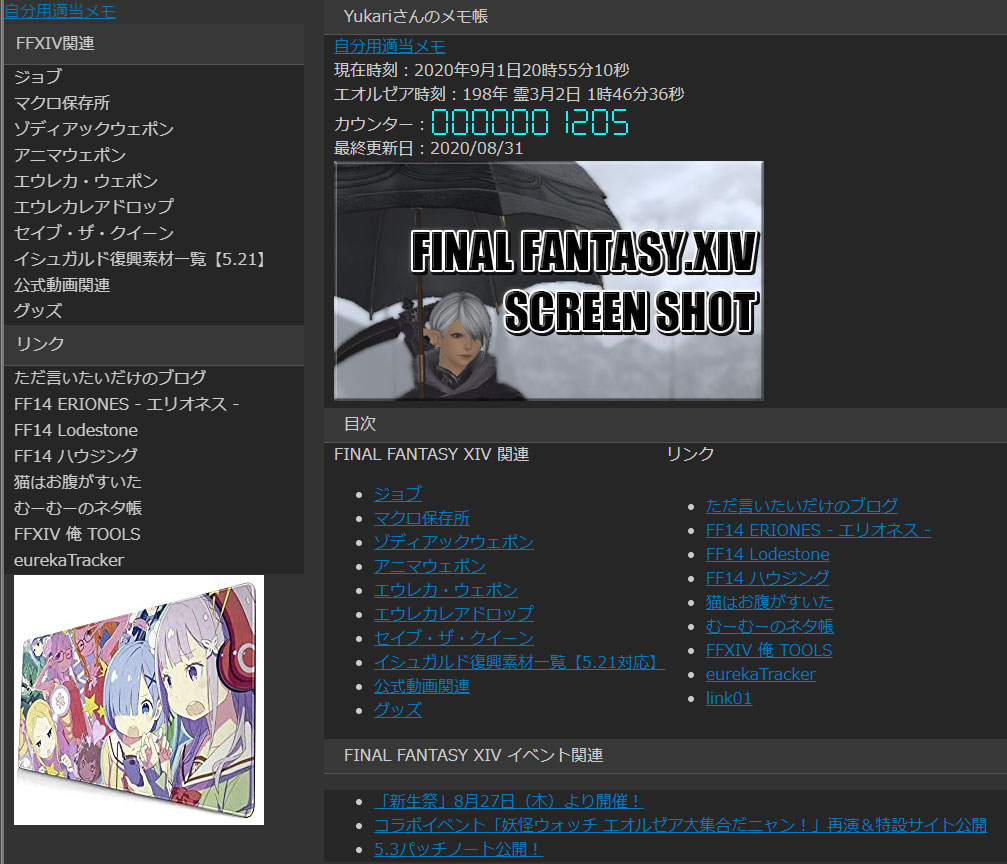1007x864 pixels.
Task: Follow the エウレカレアドロップ link in the 目次 list
Action: coord(453,614)
